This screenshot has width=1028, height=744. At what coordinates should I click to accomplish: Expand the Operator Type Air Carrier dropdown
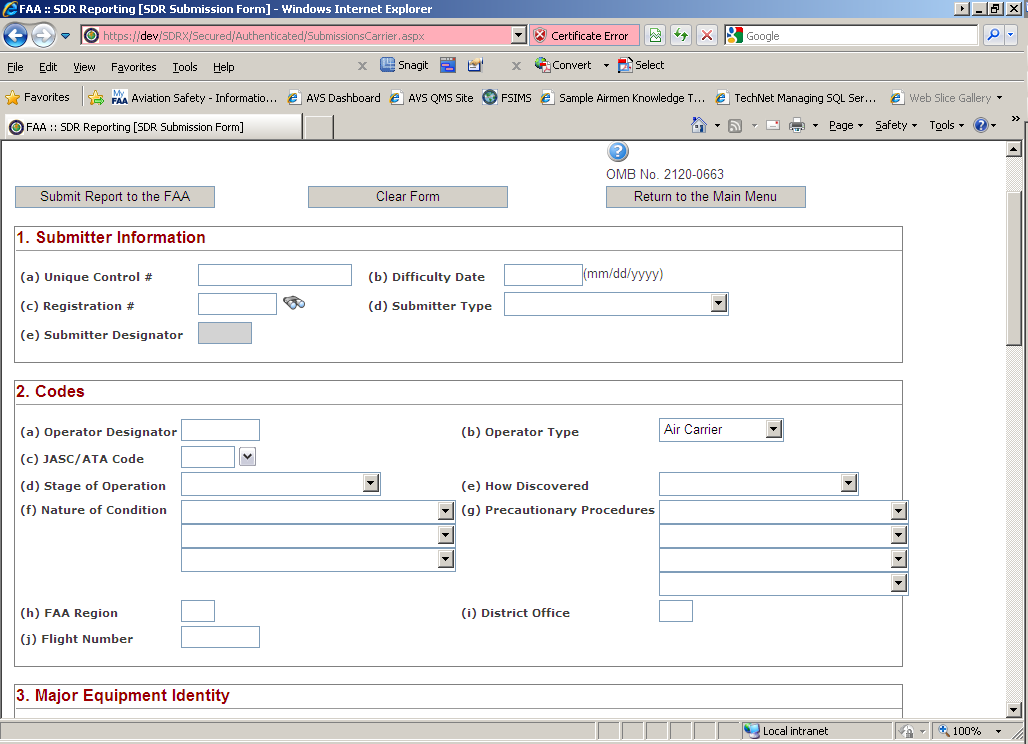[773, 430]
